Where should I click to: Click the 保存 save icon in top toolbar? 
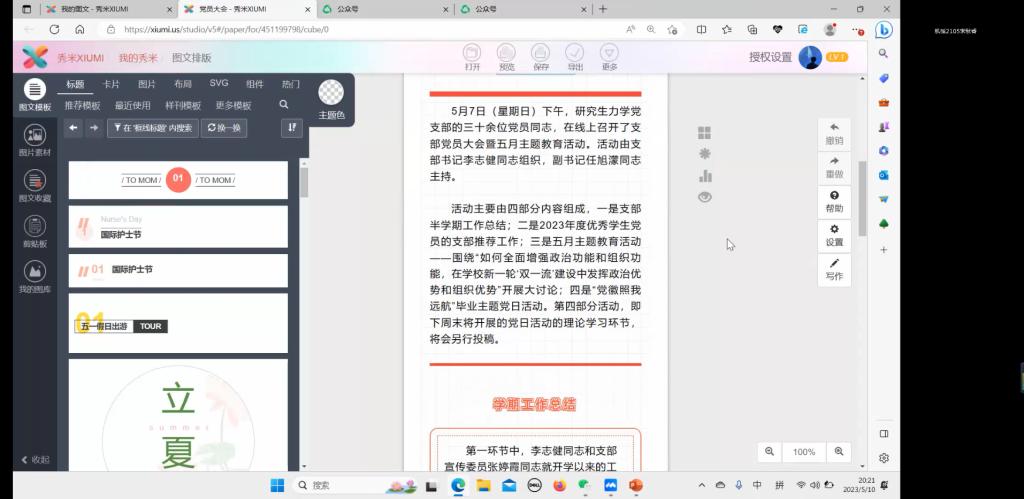point(540,55)
